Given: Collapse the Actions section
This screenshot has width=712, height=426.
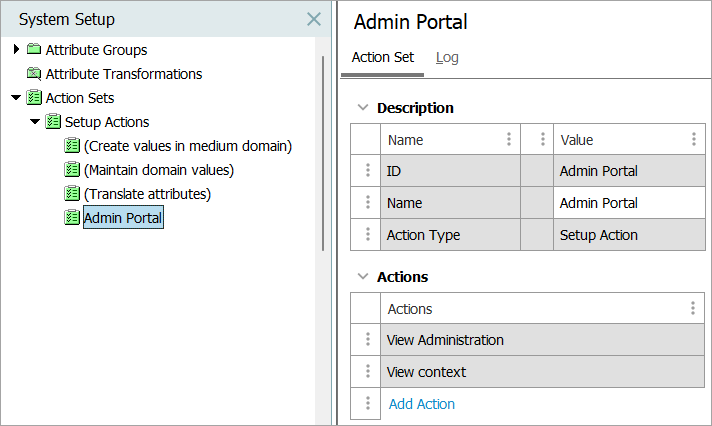Looking at the screenshot, I should (x=361, y=277).
